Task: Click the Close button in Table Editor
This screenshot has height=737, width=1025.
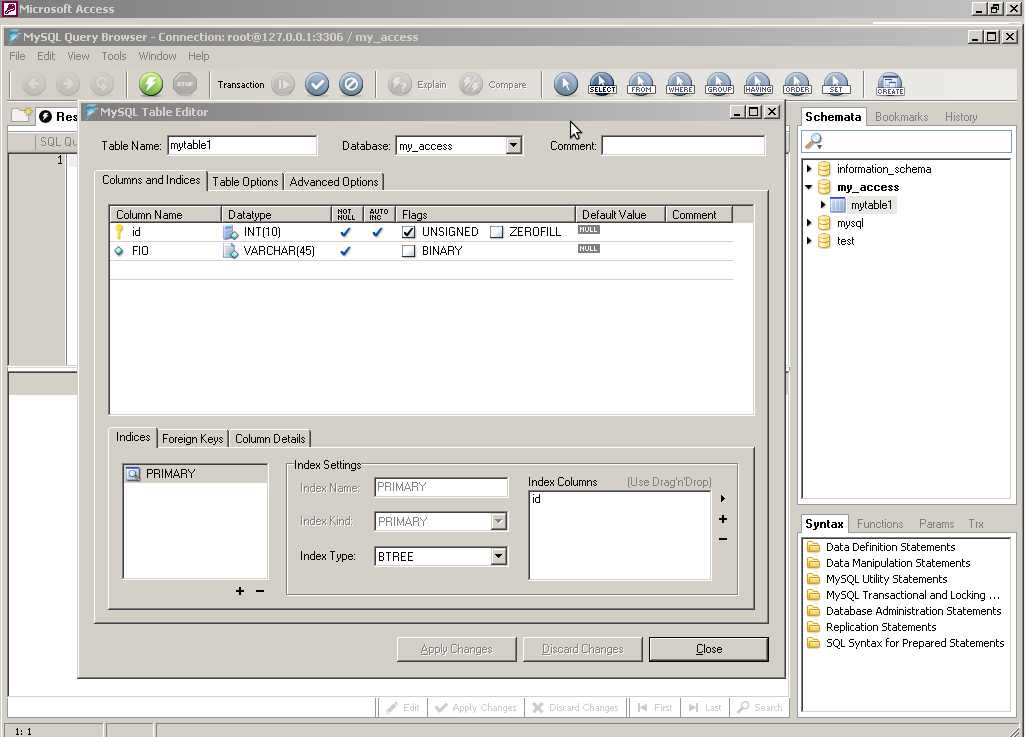Action: pos(709,649)
